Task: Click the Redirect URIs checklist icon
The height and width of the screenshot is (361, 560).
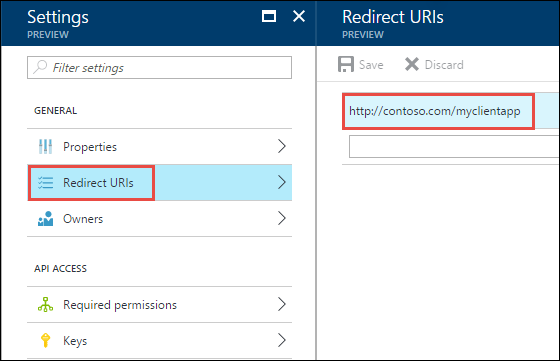Action: tap(45, 182)
